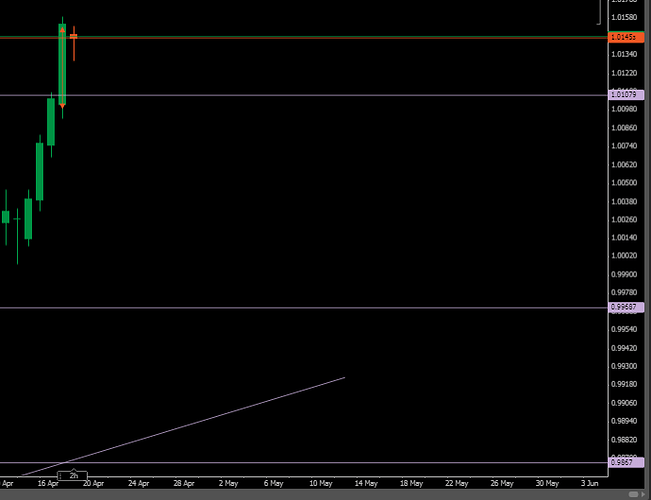Select the orange current candle bar
Image resolution: width=651 pixels, height=500 pixels.
click(x=73, y=37)
